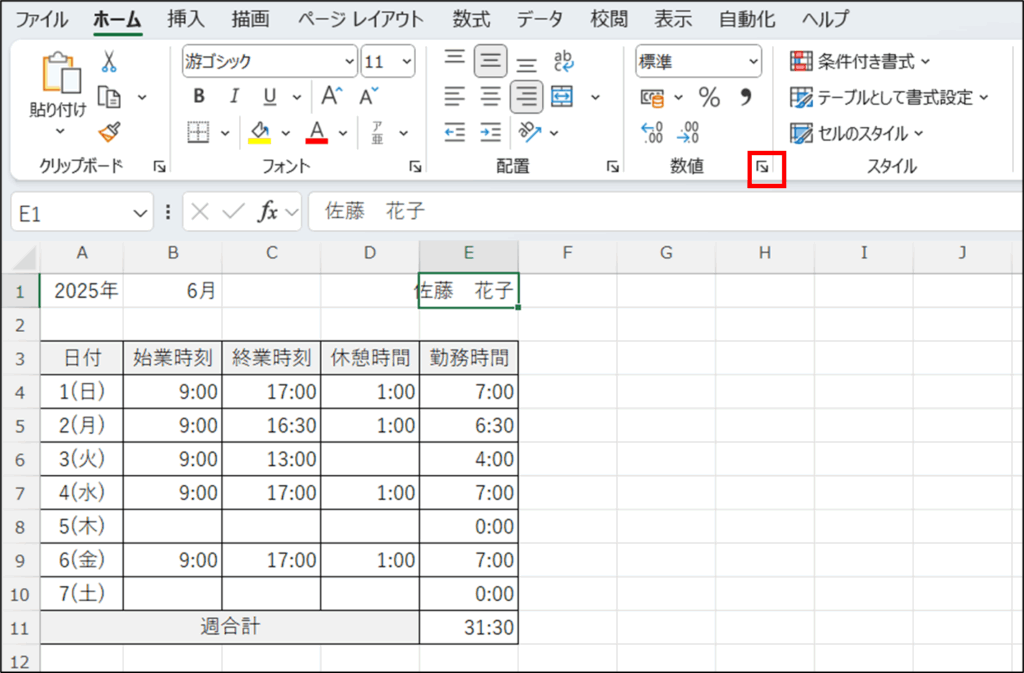Open the number format dialog launcher
Screen dimensions: 1024x673
tap(763, 168)
